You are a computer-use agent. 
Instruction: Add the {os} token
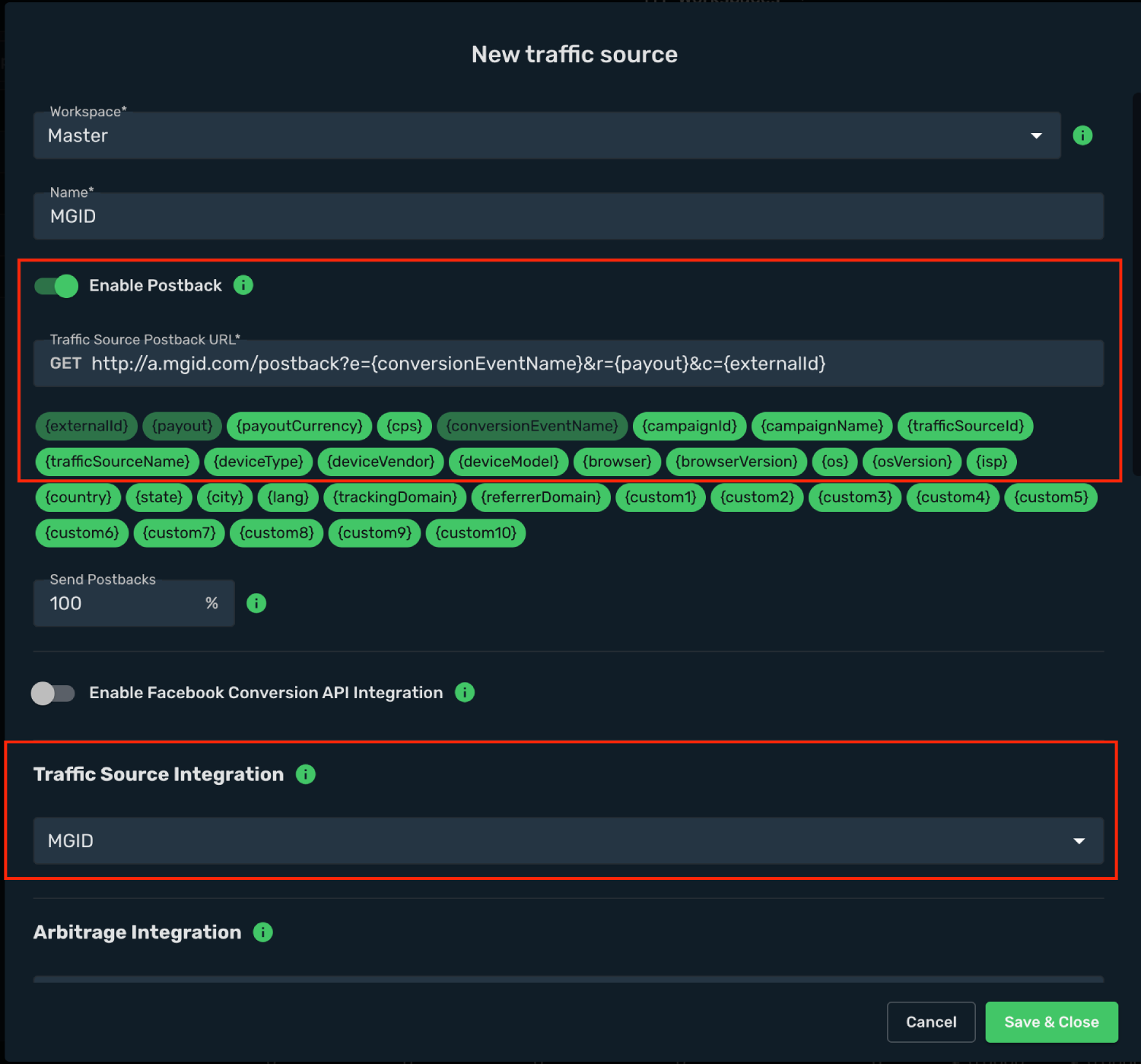coord(835,462)
